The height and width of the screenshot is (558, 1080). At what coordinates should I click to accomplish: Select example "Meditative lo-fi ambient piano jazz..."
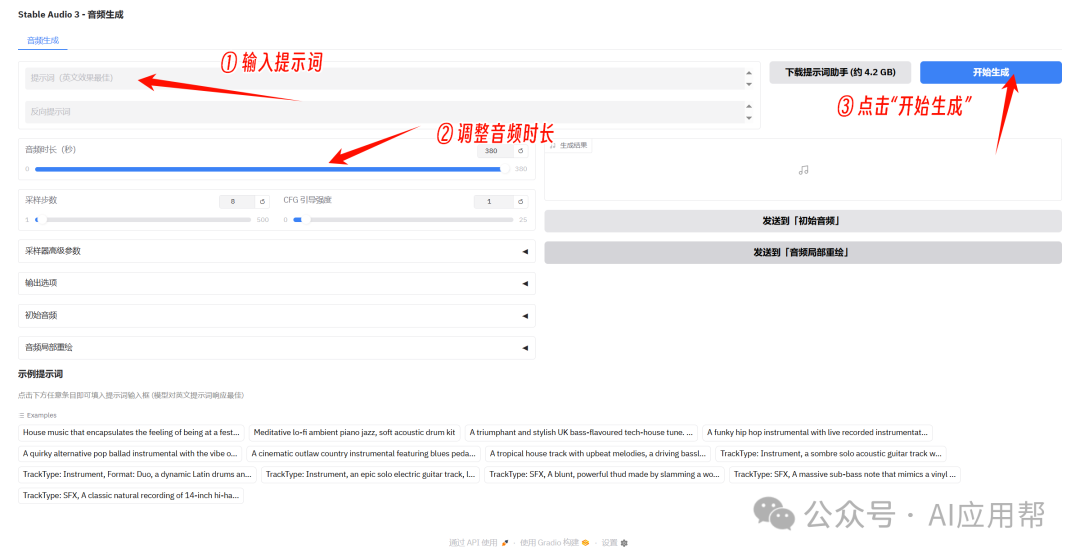(354, 433)
